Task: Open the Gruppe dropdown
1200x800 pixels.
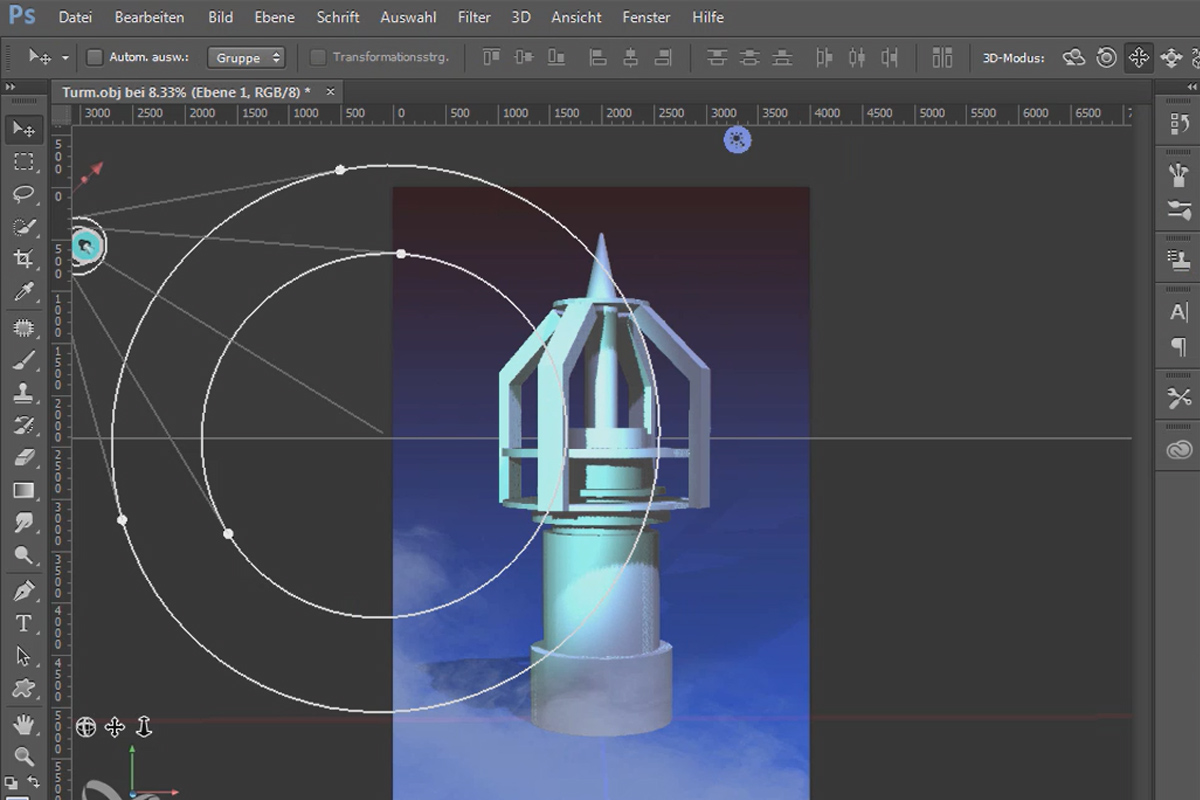Action: pyautogui.click(x=246, y=58)
